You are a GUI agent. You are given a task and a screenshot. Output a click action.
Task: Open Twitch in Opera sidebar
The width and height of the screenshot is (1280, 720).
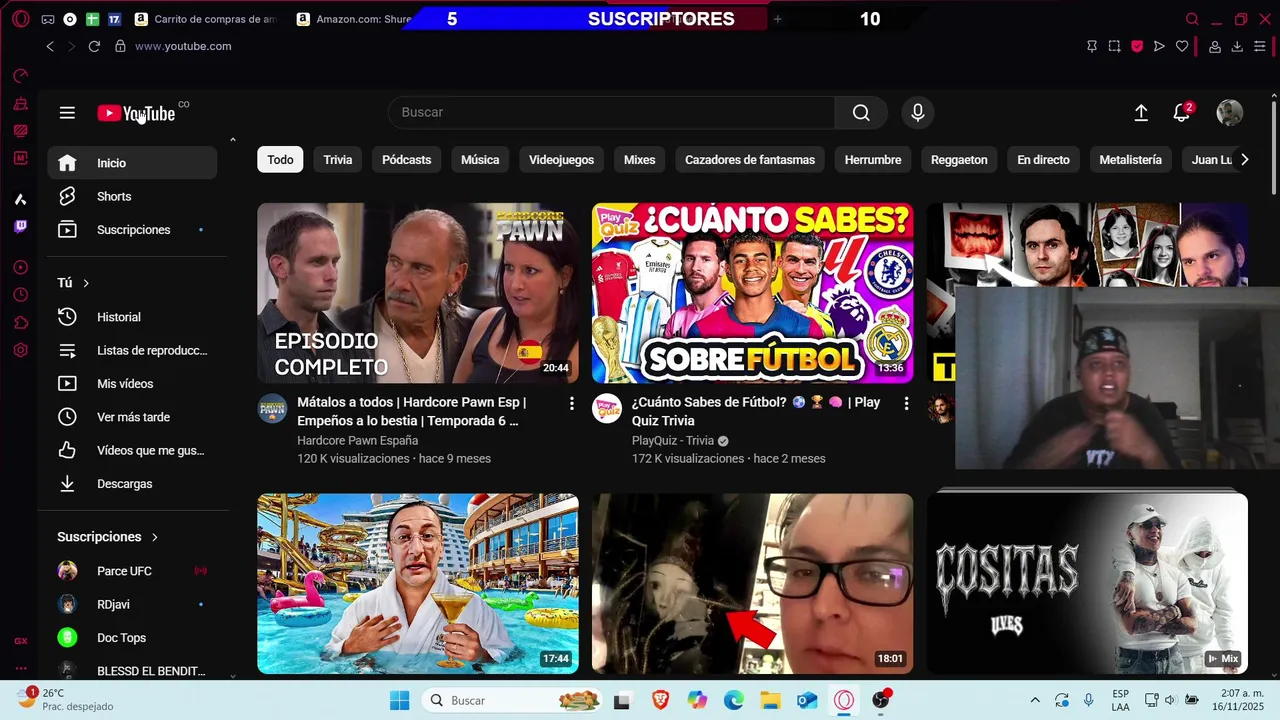[x=20, y=227]
